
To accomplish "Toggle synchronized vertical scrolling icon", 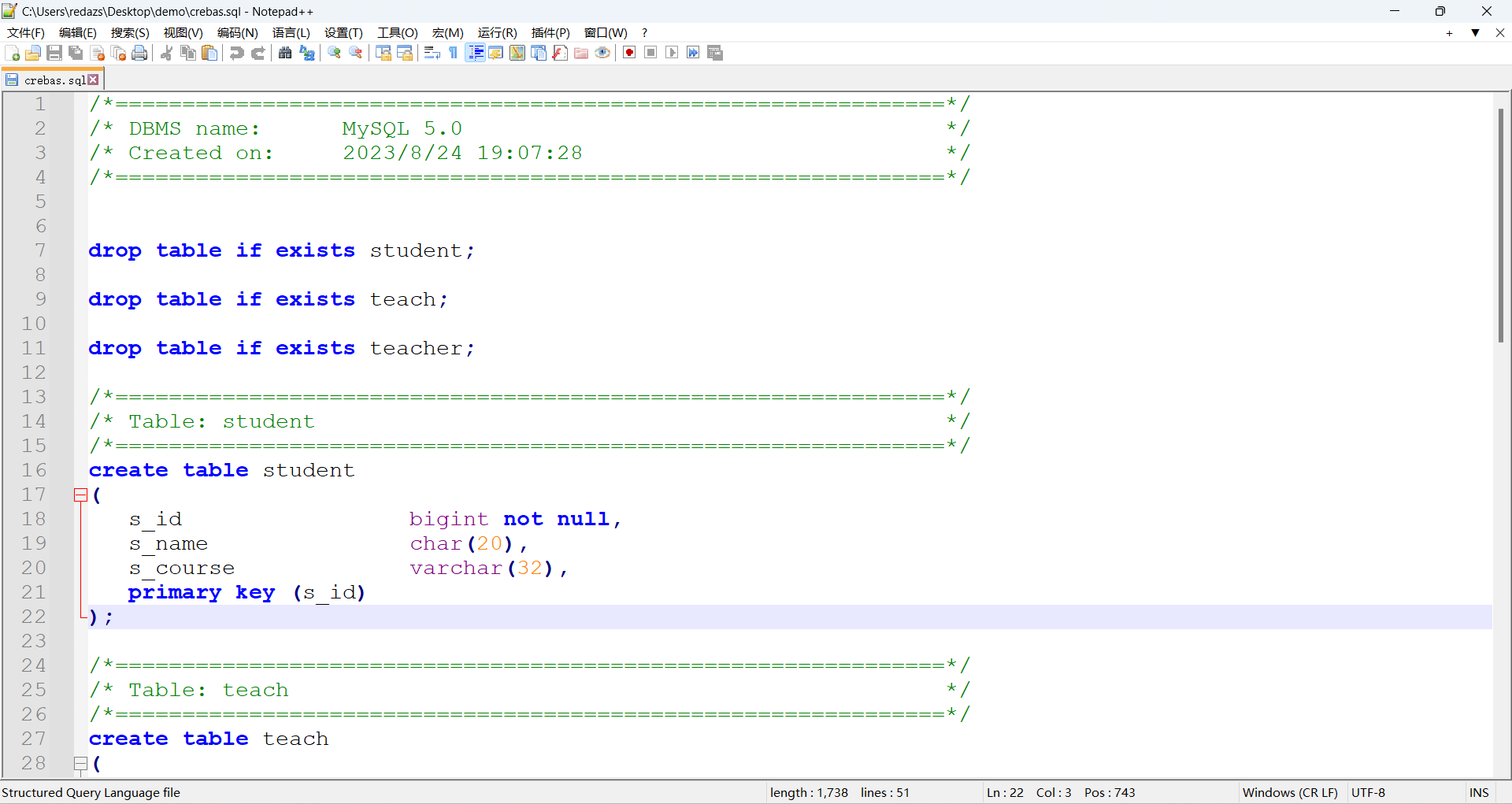I will coord(384,53).
